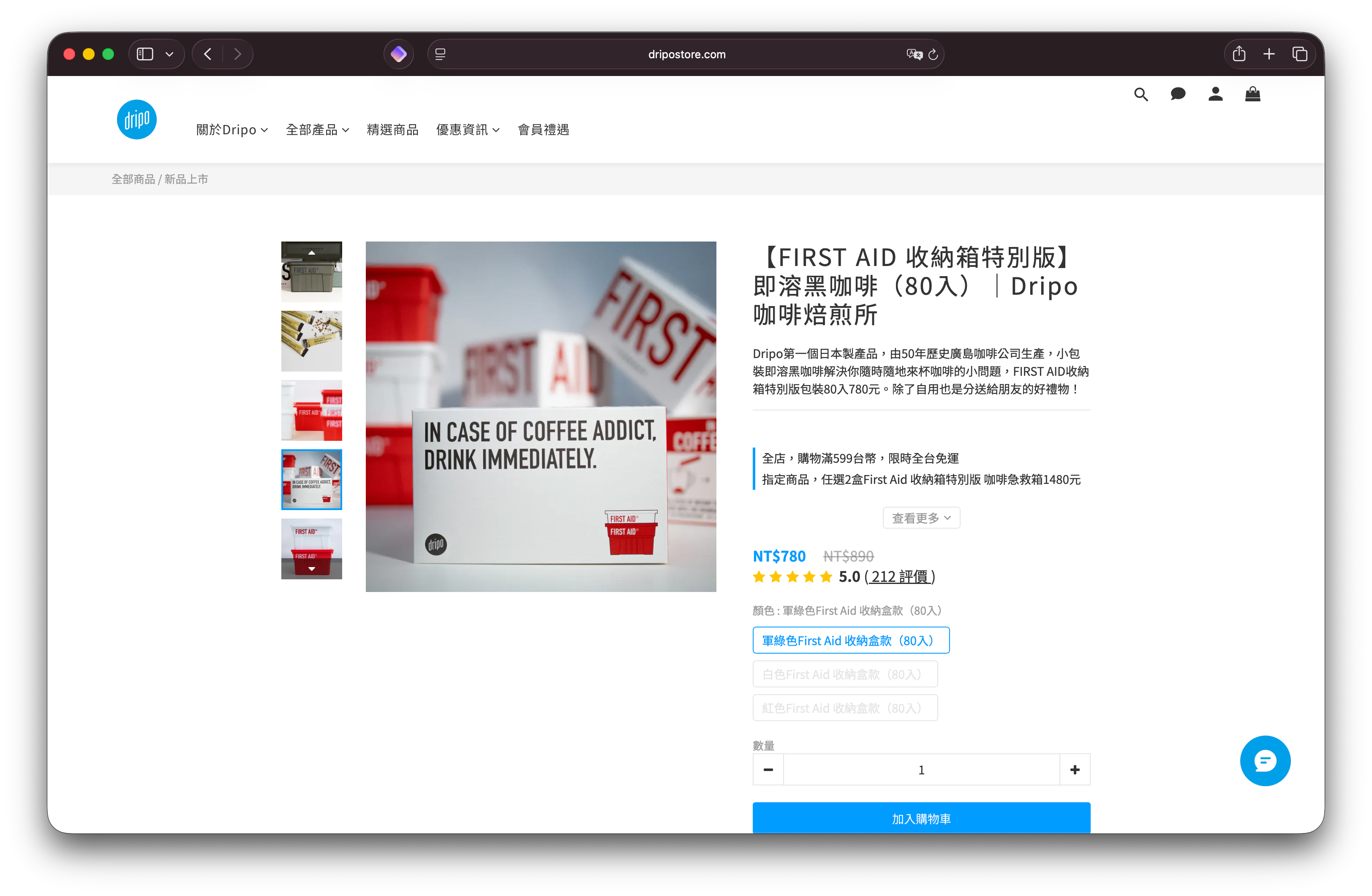Click the page reload icon

[x=933, y=55]
